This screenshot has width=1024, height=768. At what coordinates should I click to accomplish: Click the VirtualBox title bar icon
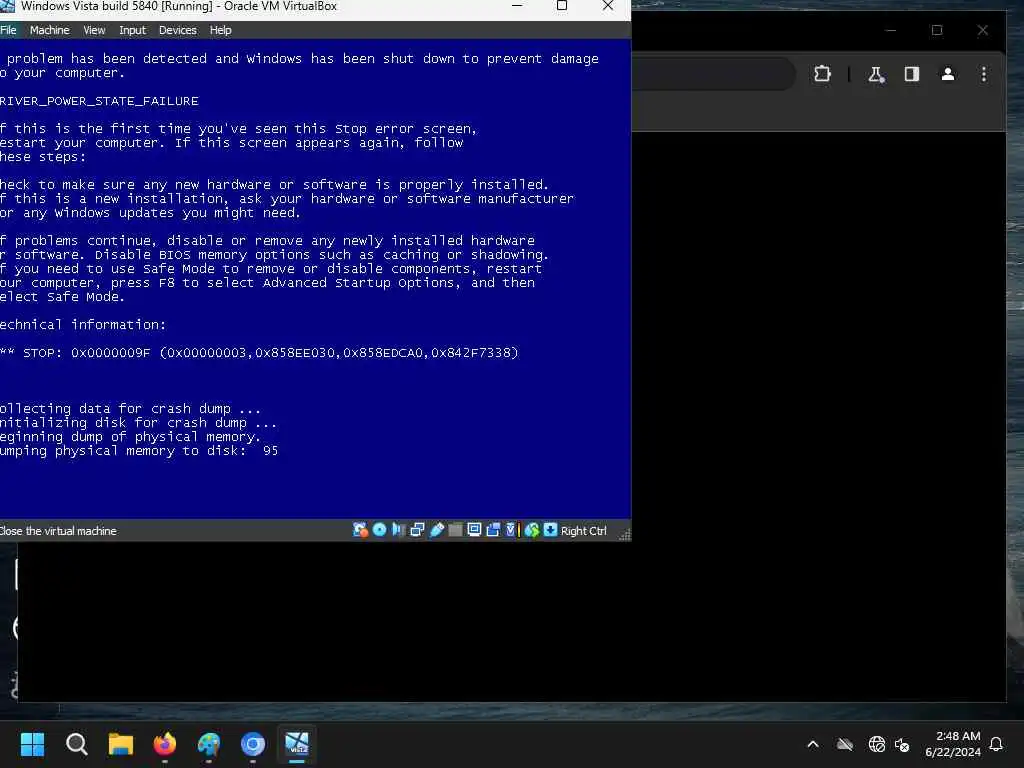7,6
